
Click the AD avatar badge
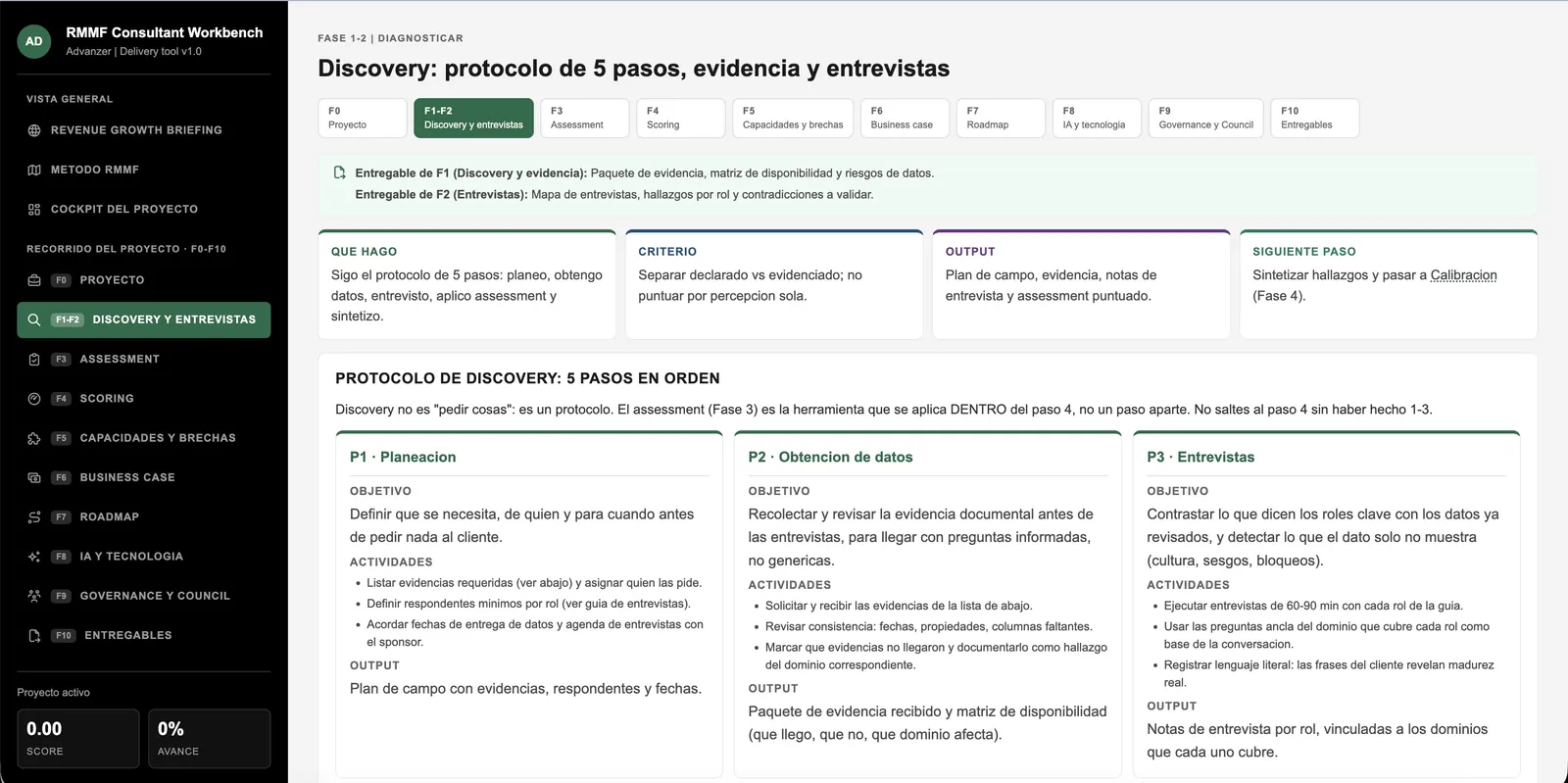pos(34,41)
